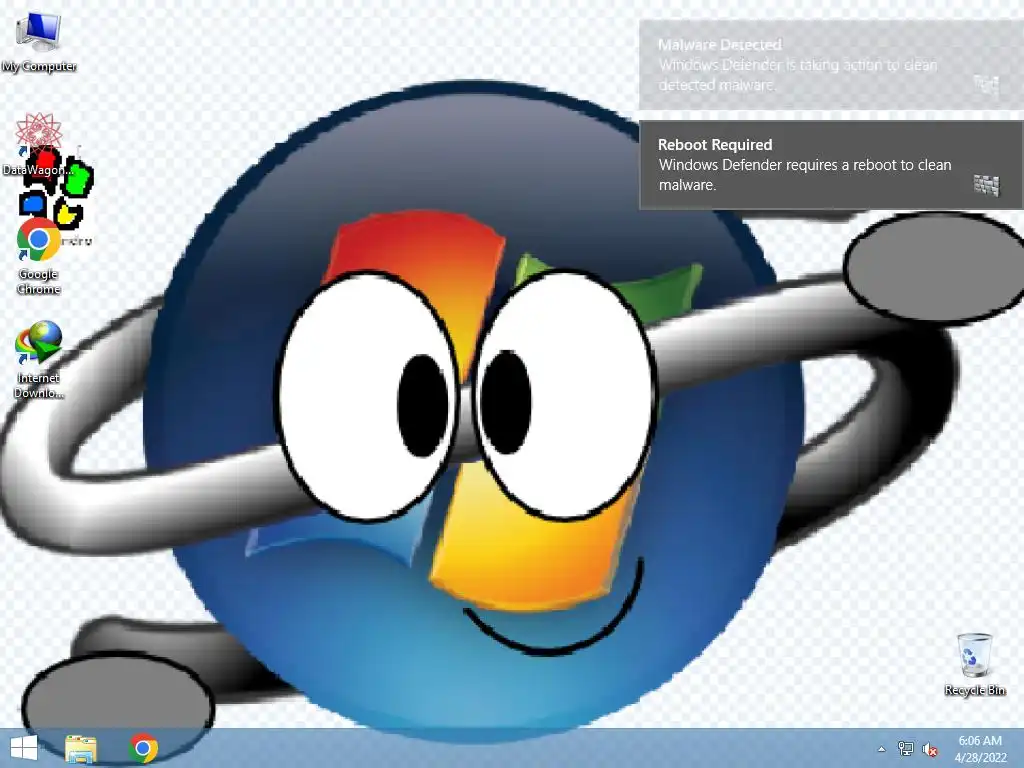Open the network status tray icon
The height and width of the screenshot is (768, 1024).
click(x=905, y=748)
